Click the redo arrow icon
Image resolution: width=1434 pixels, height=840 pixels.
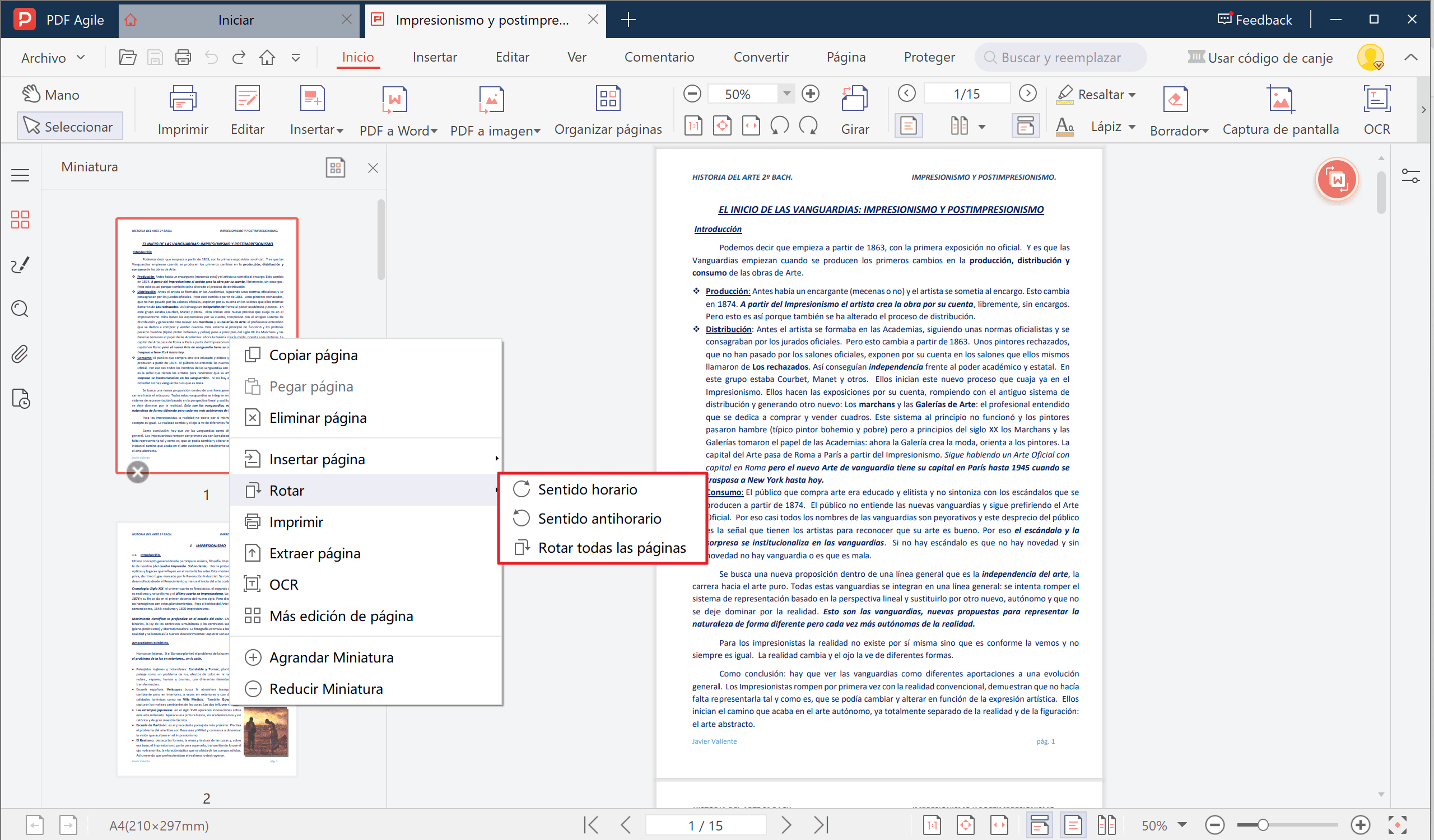tap(239, 58)
